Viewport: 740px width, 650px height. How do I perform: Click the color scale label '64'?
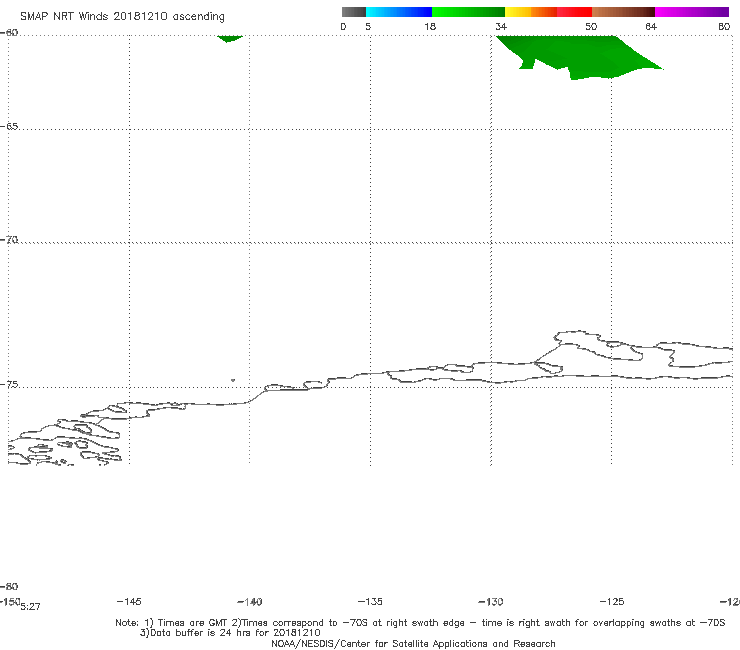(x=651, y=26)
